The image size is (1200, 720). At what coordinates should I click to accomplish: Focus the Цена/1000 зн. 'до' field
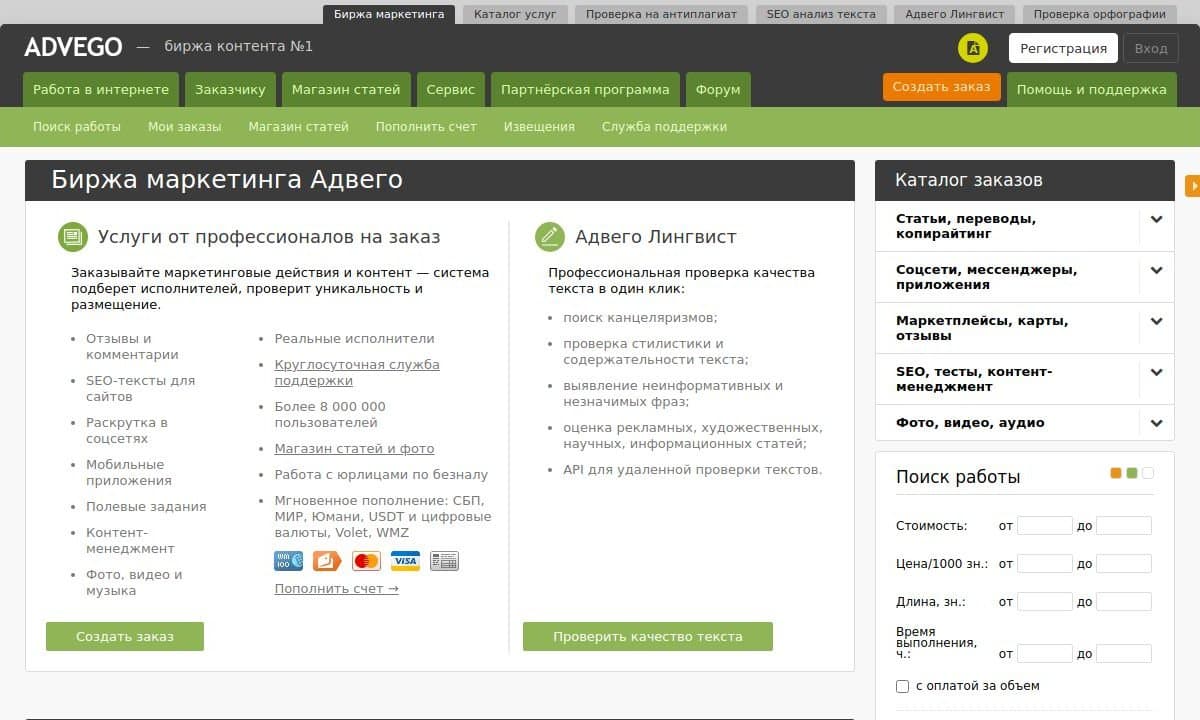(1124, 564)
